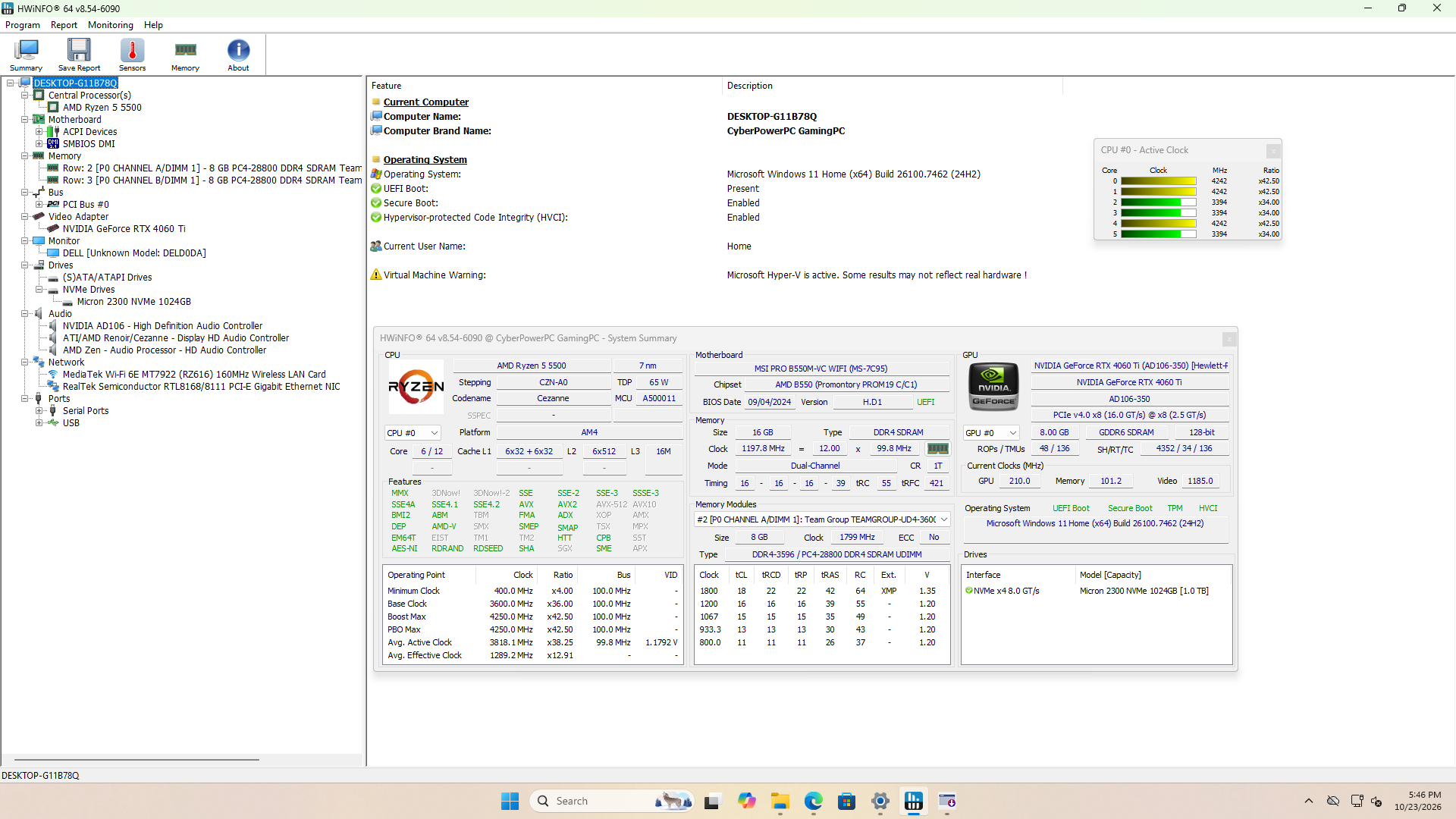1456x819 pixels.
Task: Collapse the Central Processor(s) tree node
Action: pos(25,96)
